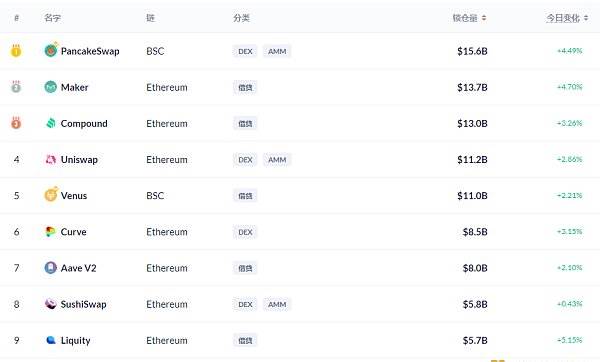600x362 pixels.
Task: Click the Liquity logo icon
Action: 51,340
